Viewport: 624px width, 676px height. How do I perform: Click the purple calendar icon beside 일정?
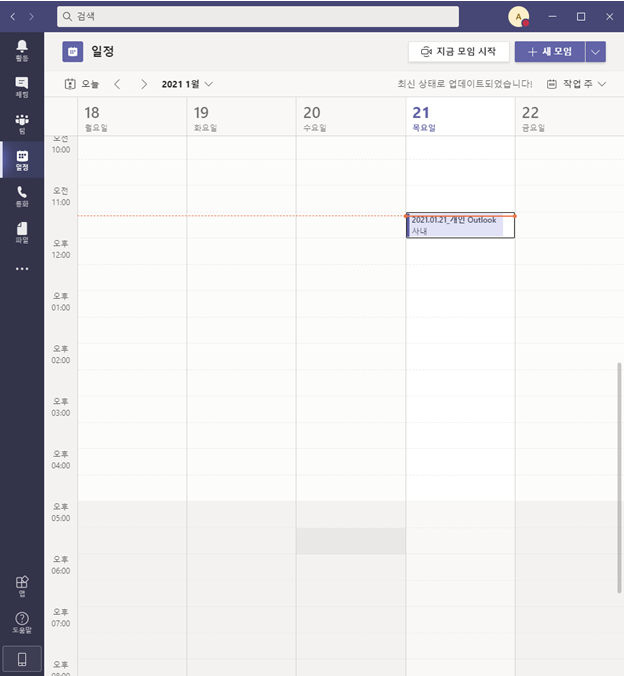click(x=72, y=52)
